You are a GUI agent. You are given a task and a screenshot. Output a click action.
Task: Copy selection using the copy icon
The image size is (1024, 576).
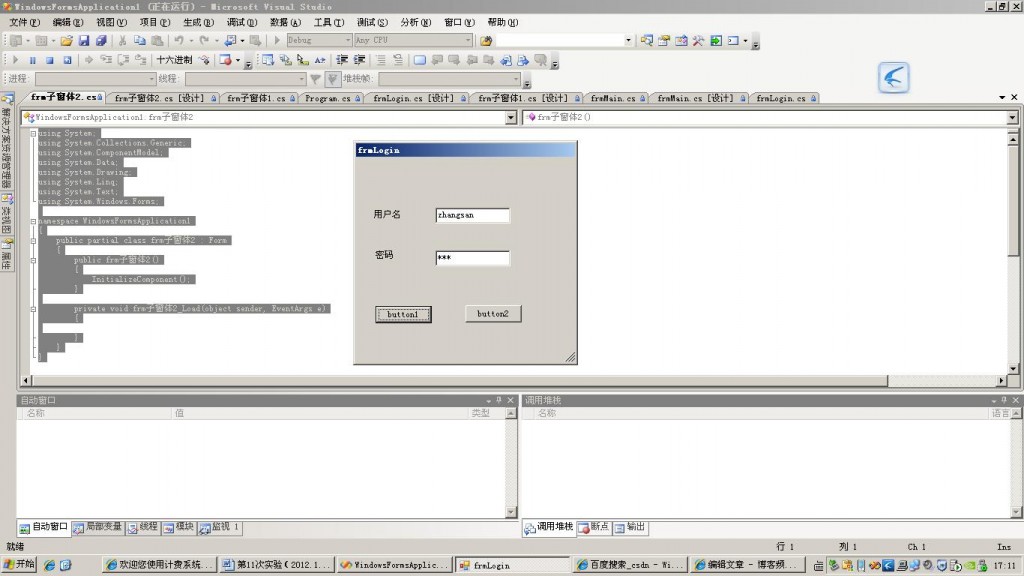click(139, 40)
